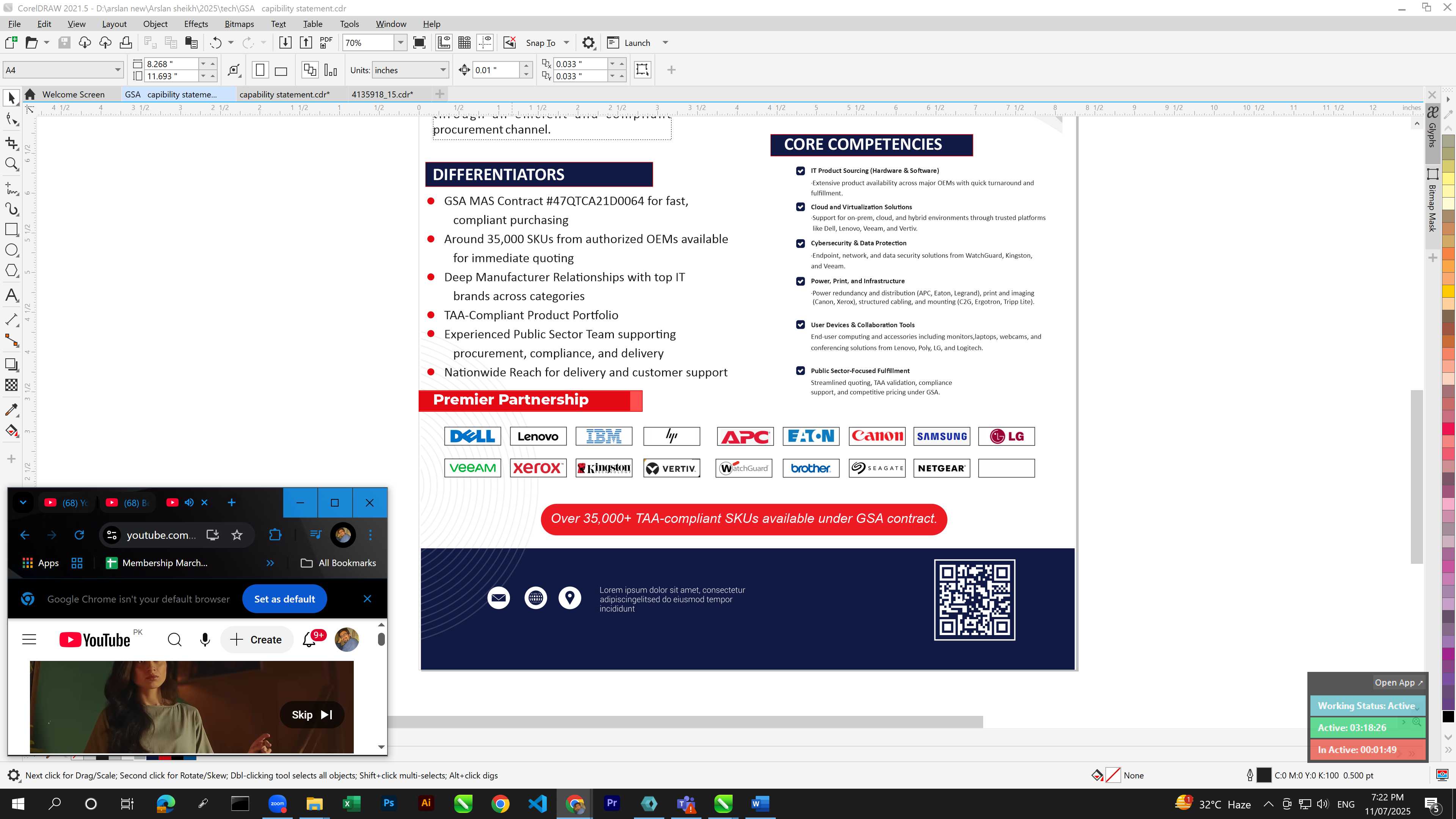Select the Polygon tool

[x=11, y=271]
